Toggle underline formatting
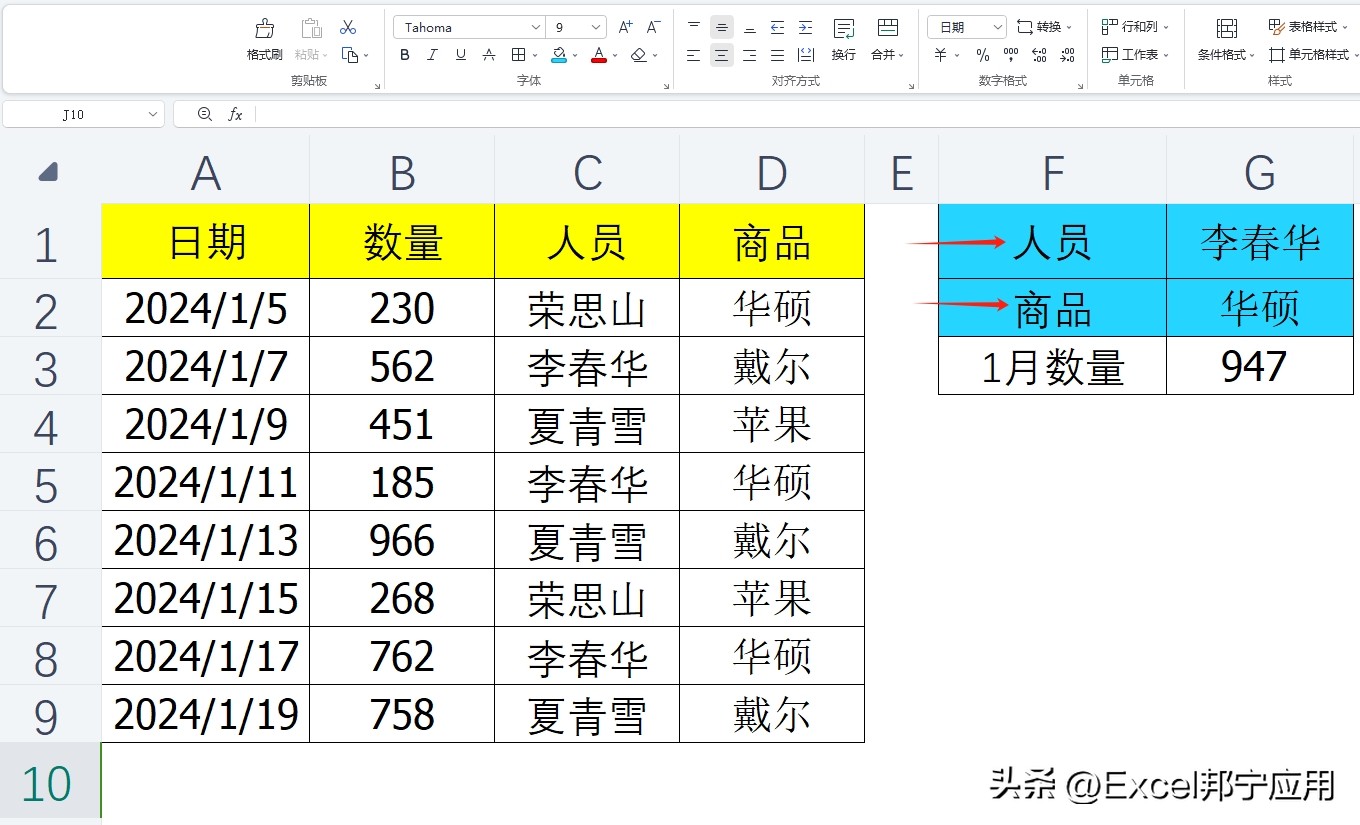This screenshot has width=1360, height=825. tap(460, 55)
